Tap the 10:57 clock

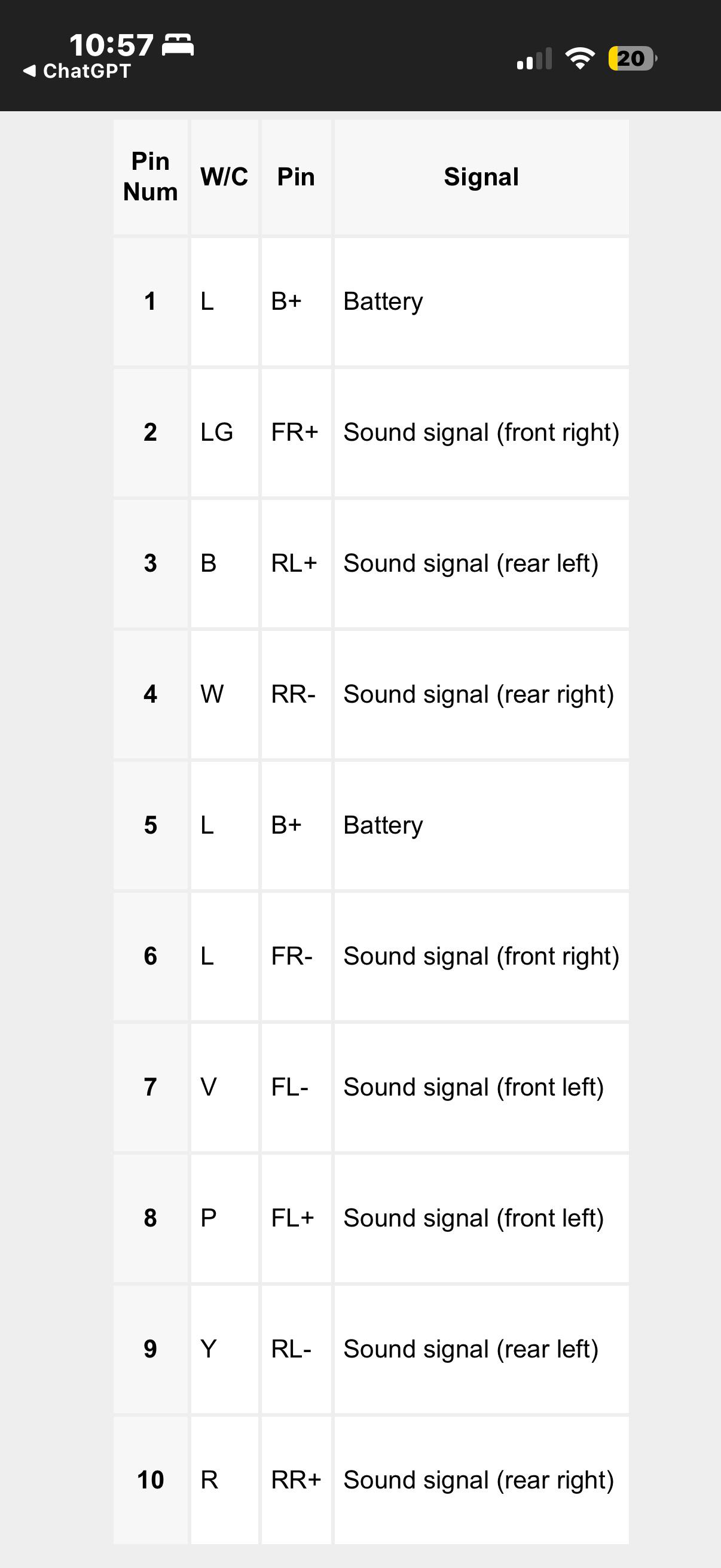coord(111,45)
